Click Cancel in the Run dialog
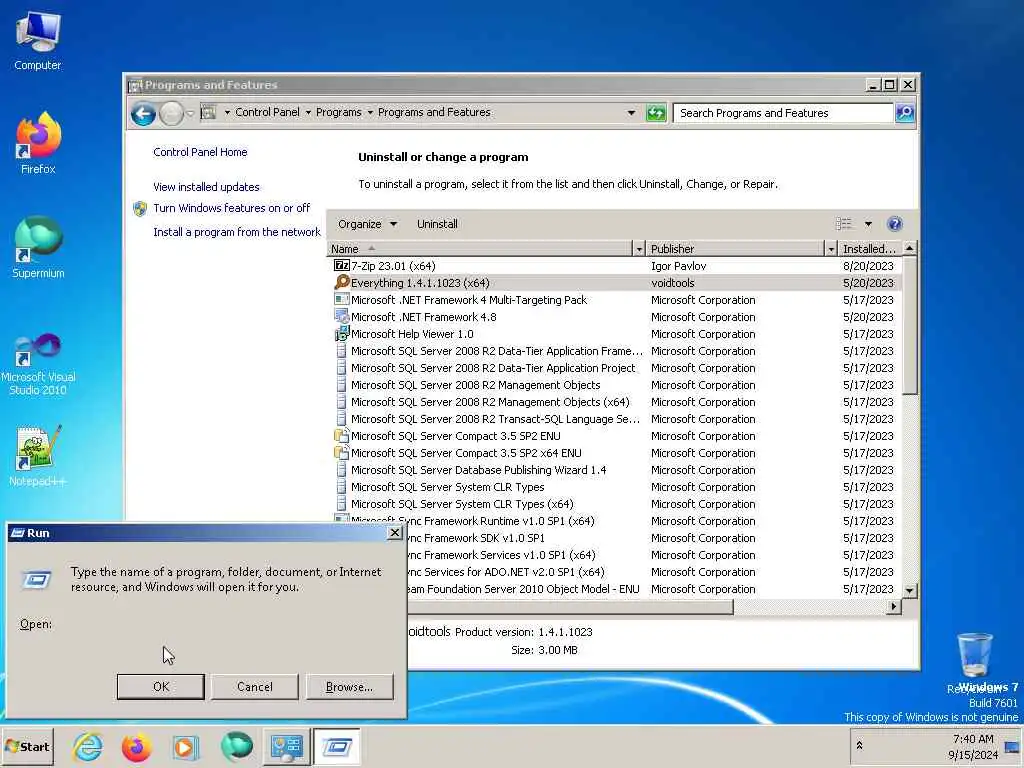The width and height of the screenshot is (1024, 768). 255,686
